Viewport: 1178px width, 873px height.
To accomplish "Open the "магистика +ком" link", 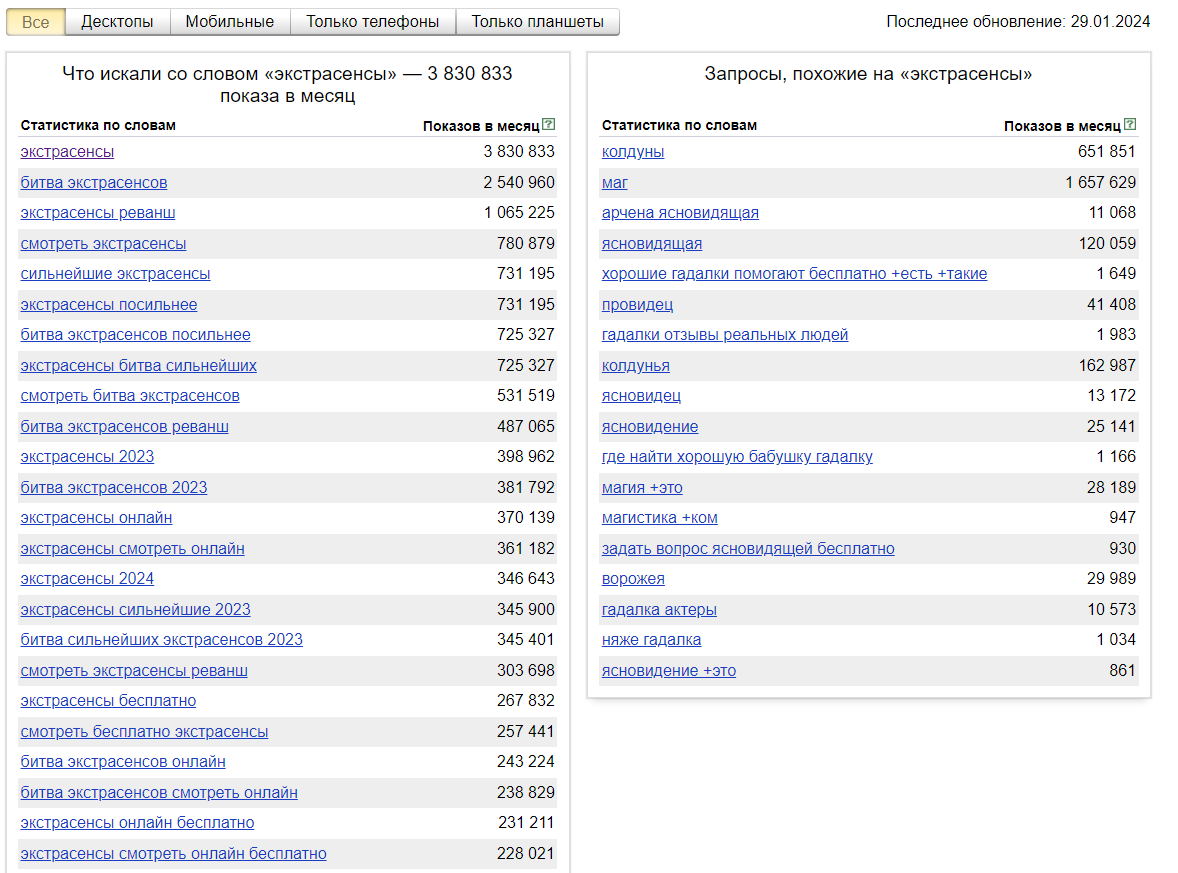I will [659, 518].
